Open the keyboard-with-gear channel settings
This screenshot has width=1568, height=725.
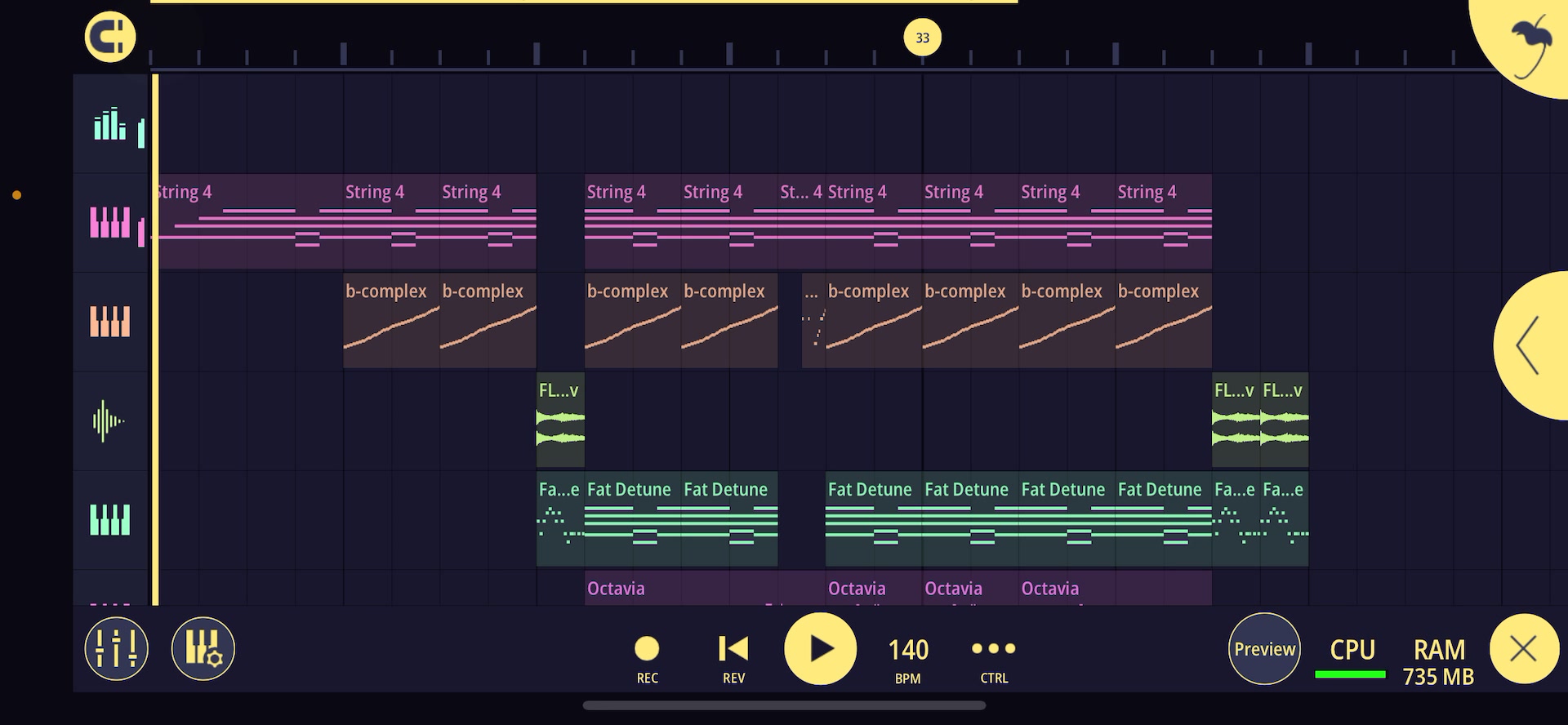[x=203, y=649]
